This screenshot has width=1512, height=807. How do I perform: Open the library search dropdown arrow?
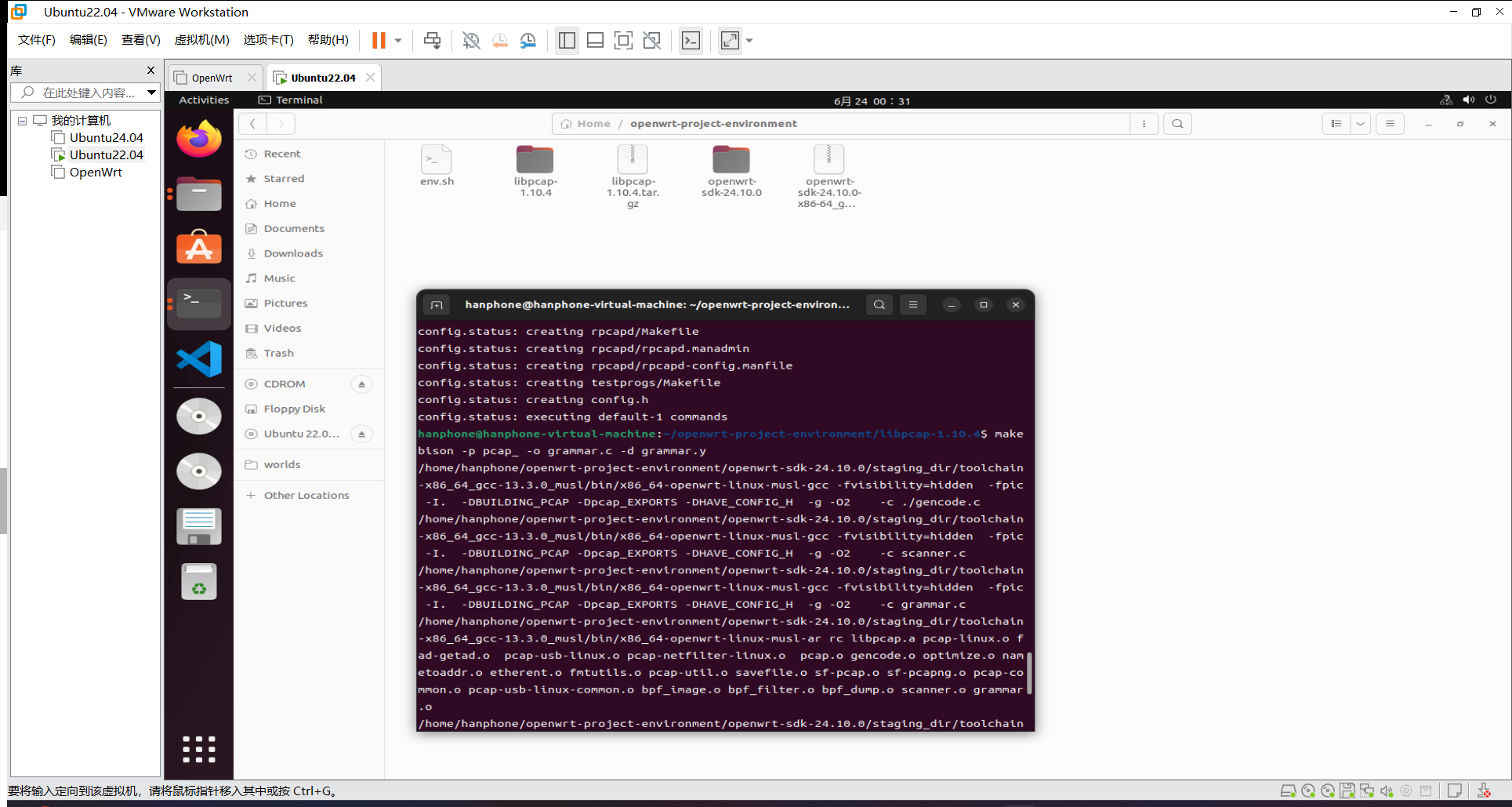click(151, 93)
